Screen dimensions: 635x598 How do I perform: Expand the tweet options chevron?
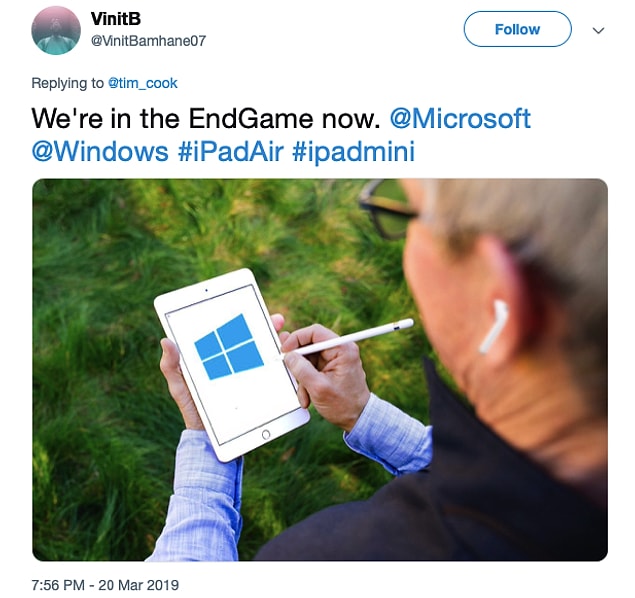(x=598, y=30)
